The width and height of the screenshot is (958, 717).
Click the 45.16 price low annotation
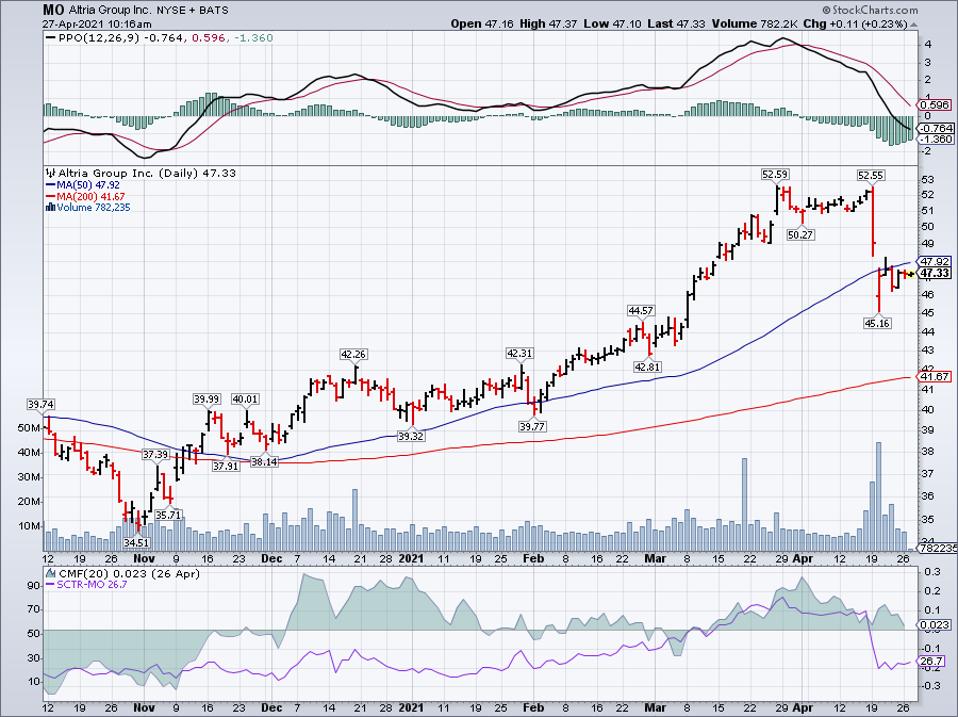click(877, 323)
